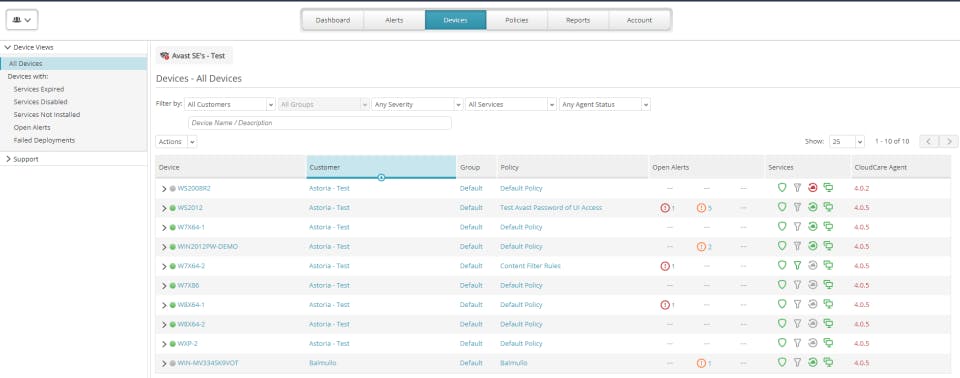Sort by the Device column header
Image resolution: width=960 pixels, height=378 pixels.
pyautogui.click(x=231, y=167)
